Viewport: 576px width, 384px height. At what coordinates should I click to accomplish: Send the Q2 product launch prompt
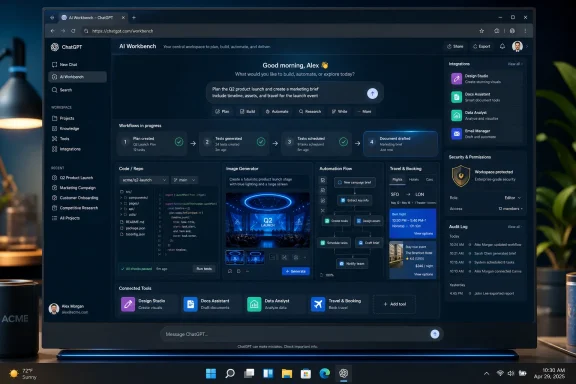372,93
